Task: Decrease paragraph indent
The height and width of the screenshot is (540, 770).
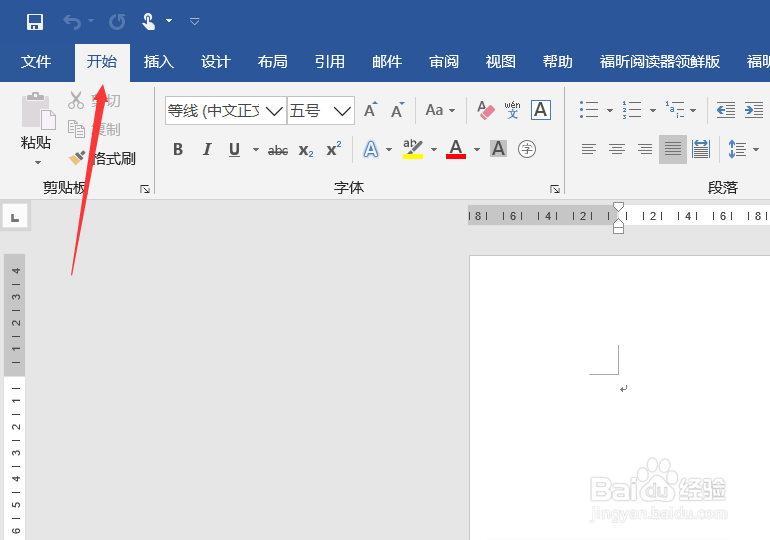Action: click(725, 110)
